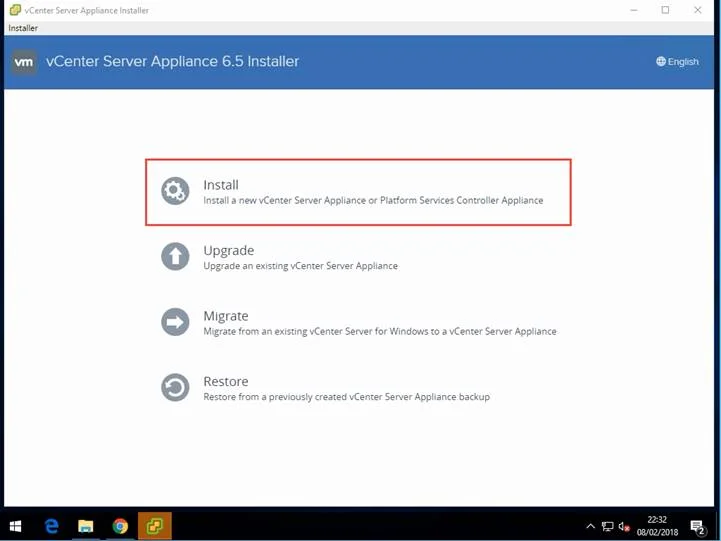This screenshot has height=541, width=721.
Task: Click 'Upgrade an existing vCenter Server Appliance' text
Action: pos(300,266)
